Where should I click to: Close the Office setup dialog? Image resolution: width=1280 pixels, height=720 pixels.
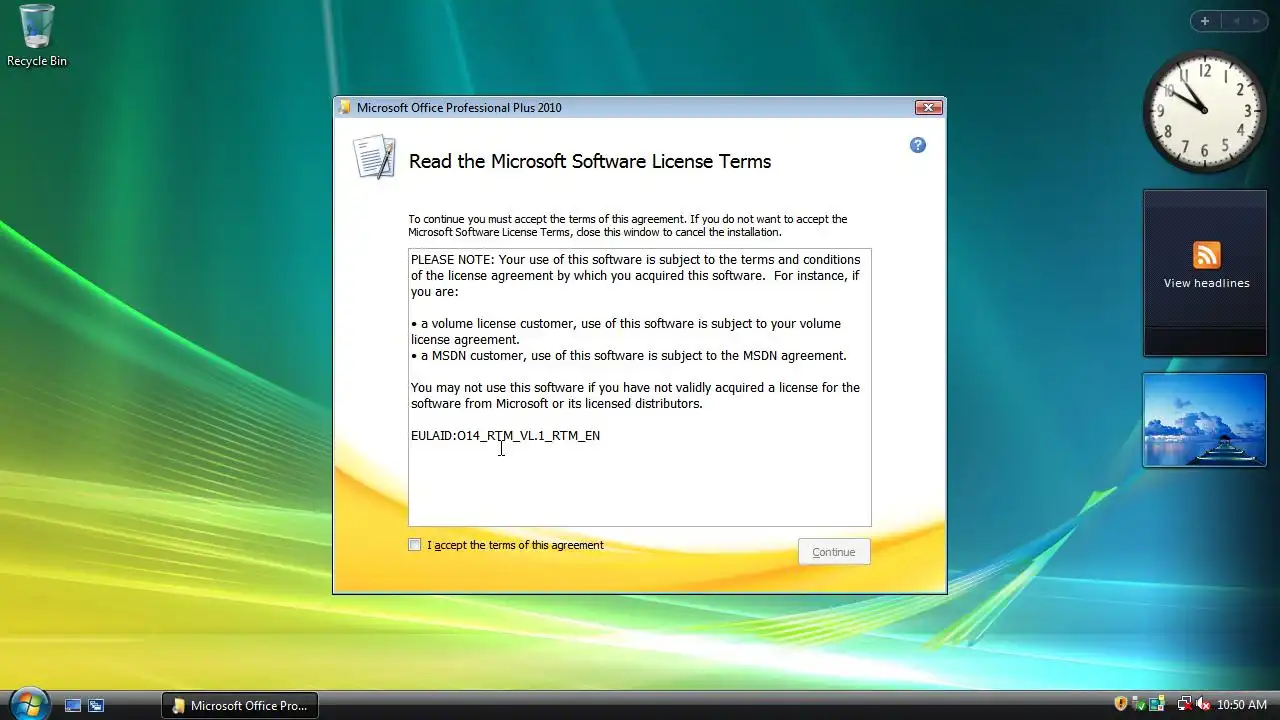[x=928, y=108]
